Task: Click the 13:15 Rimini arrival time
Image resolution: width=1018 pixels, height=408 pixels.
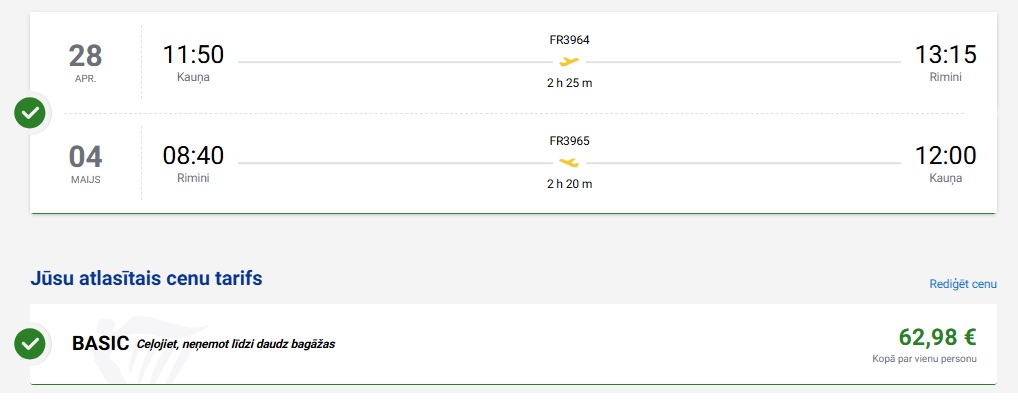Action: pos(945,55)
